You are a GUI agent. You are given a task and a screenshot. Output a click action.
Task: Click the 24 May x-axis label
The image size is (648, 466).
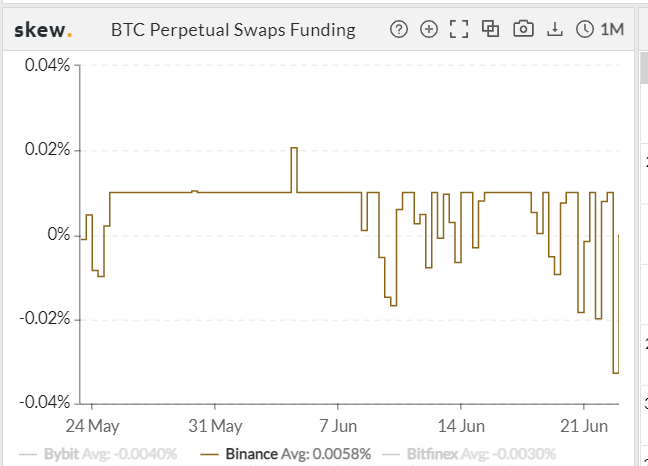click(93, 425)
